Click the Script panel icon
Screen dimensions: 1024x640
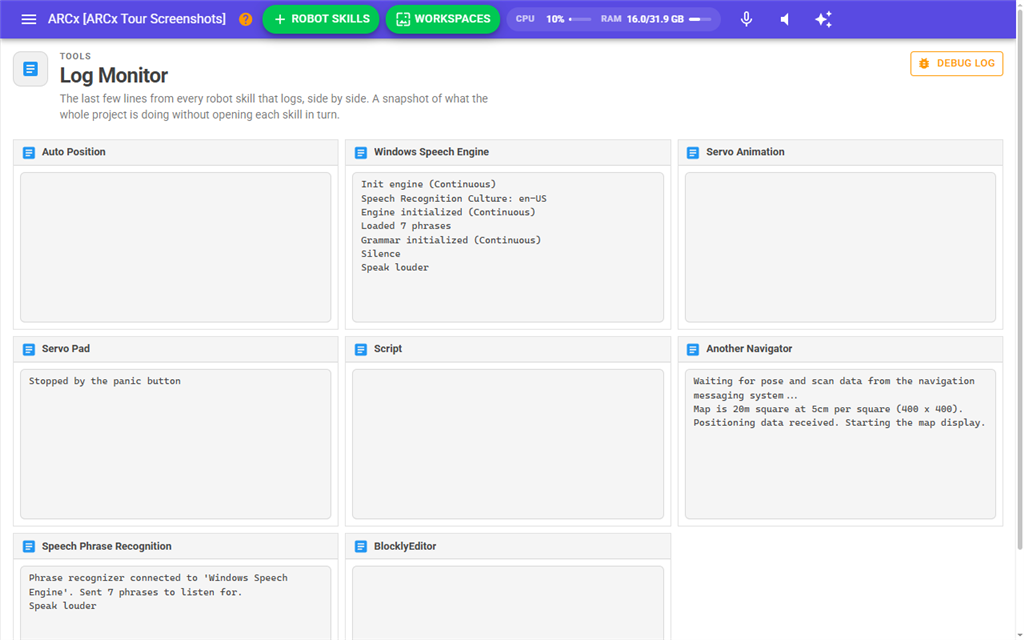click(x=360, y=349)
